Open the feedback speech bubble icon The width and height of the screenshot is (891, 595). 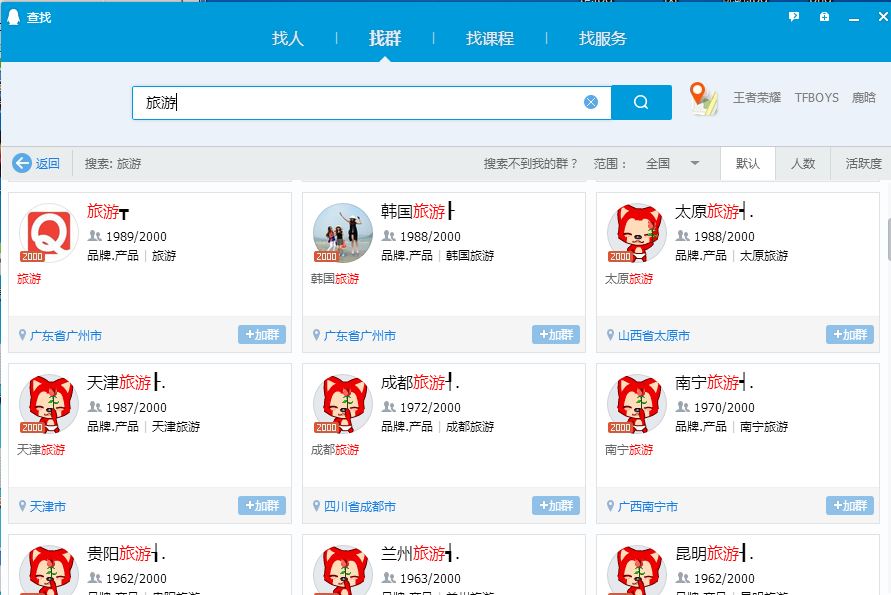[x=794, y=17]
